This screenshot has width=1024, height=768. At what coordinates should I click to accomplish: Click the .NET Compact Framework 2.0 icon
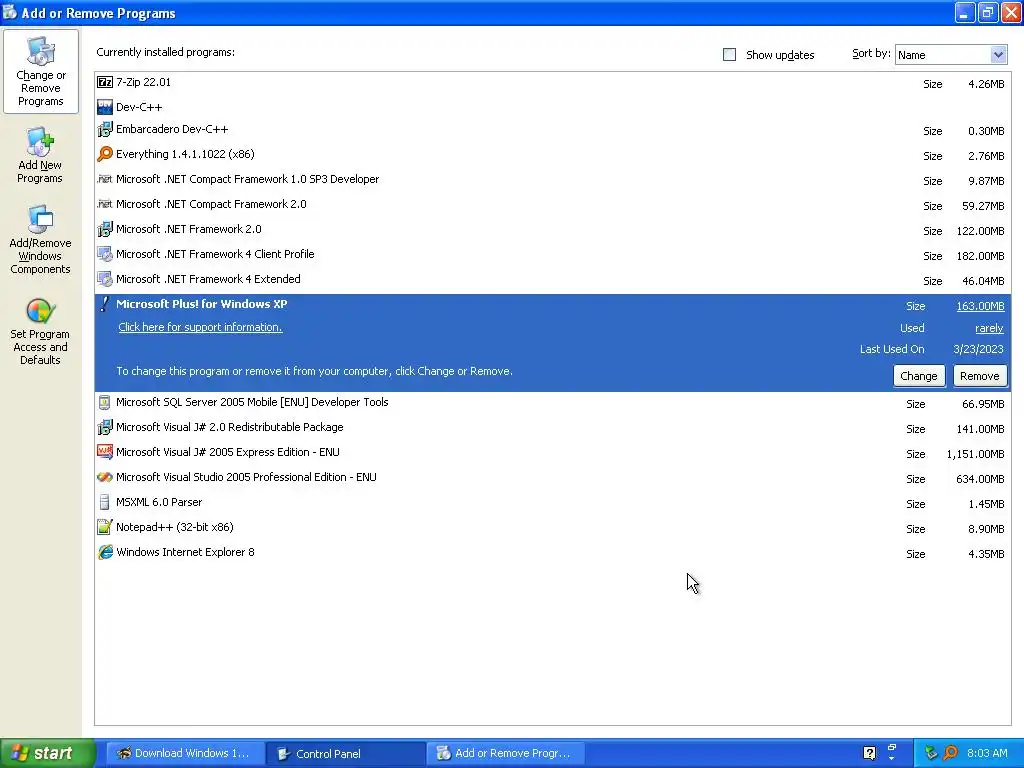coord(104,204)
